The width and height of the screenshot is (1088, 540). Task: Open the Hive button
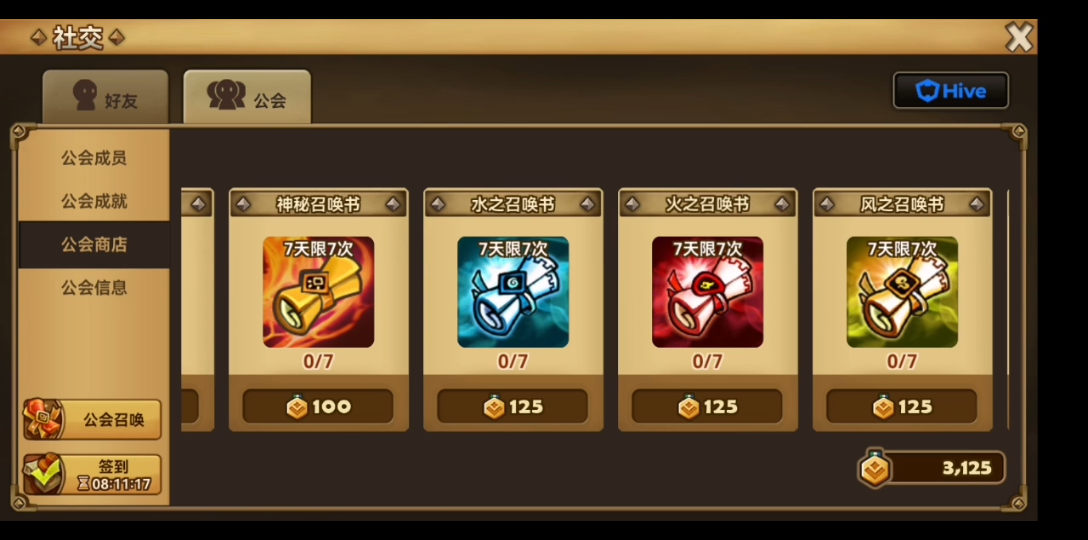[951, 91]
